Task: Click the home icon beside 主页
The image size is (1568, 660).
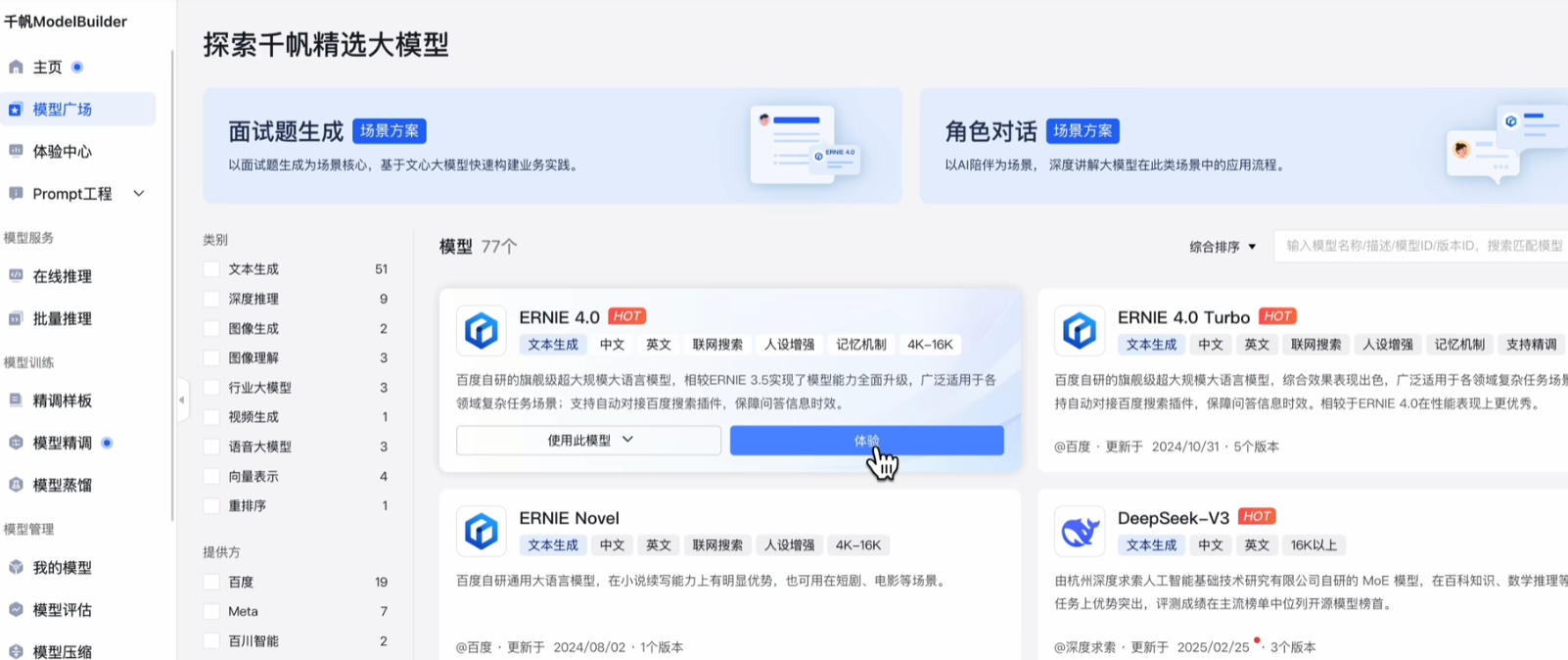Action: point(16,67)
